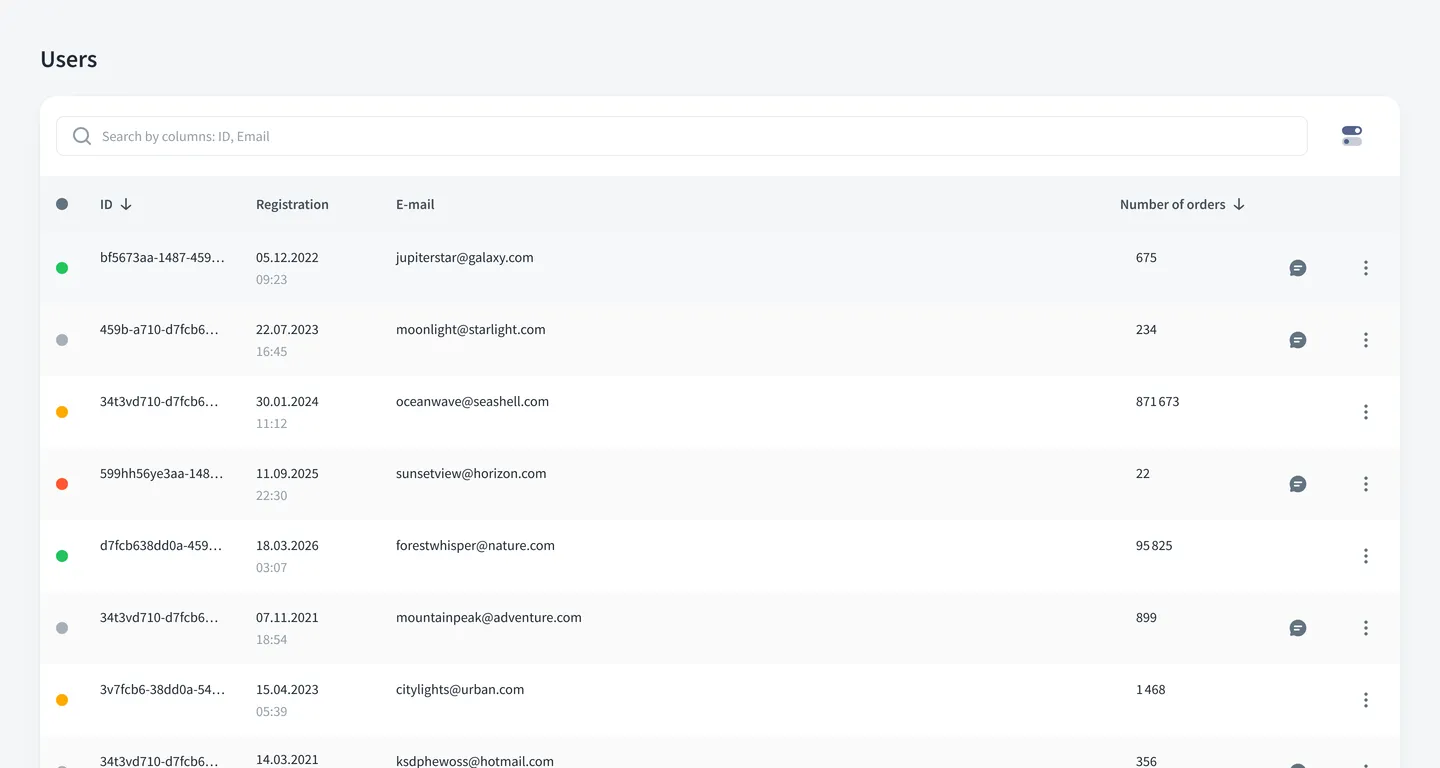Click email moonlight@starlight.com
The height and width of the screenshot is (768, 1440).
click(471, 329)
